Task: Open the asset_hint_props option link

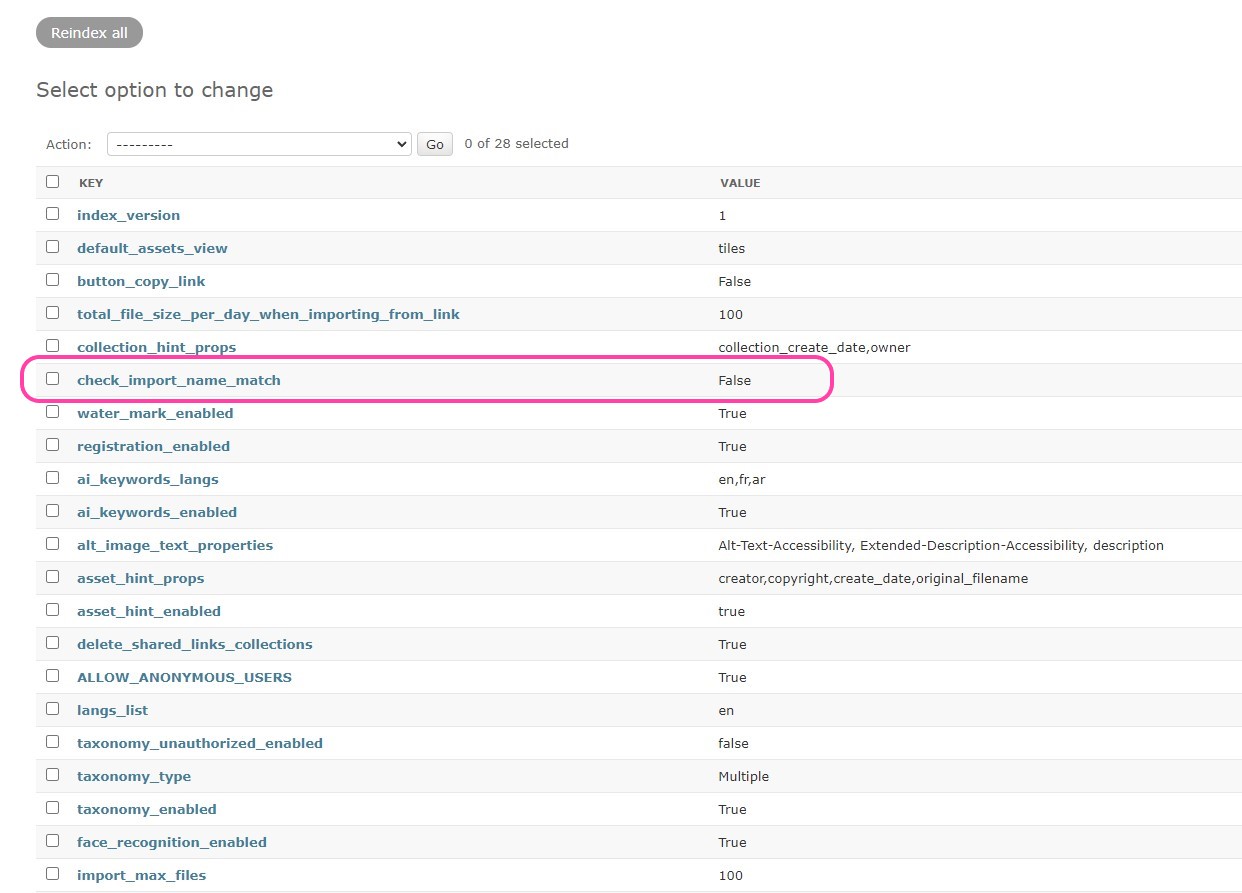Action: 140,578
